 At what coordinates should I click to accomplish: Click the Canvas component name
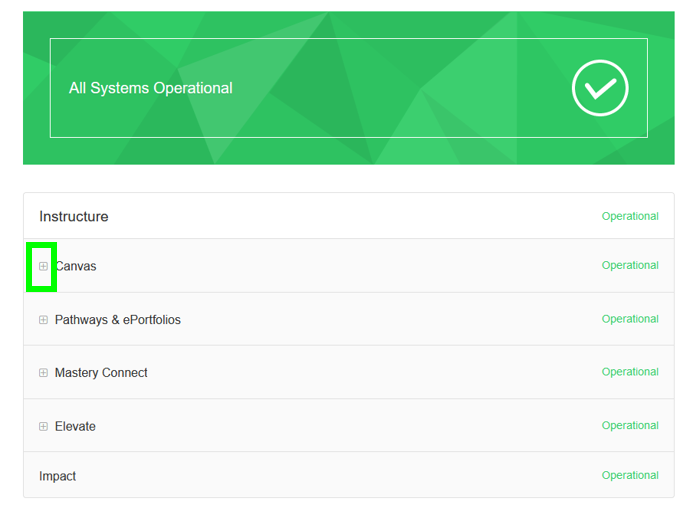[76, 266]
